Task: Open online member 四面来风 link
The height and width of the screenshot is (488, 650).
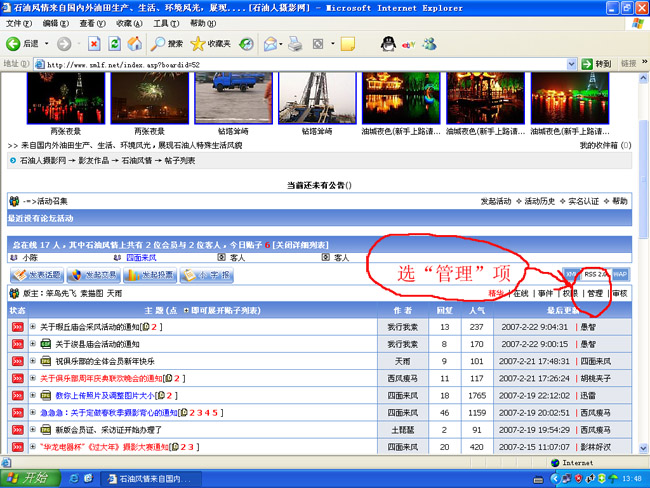Action: pos(141,257)
